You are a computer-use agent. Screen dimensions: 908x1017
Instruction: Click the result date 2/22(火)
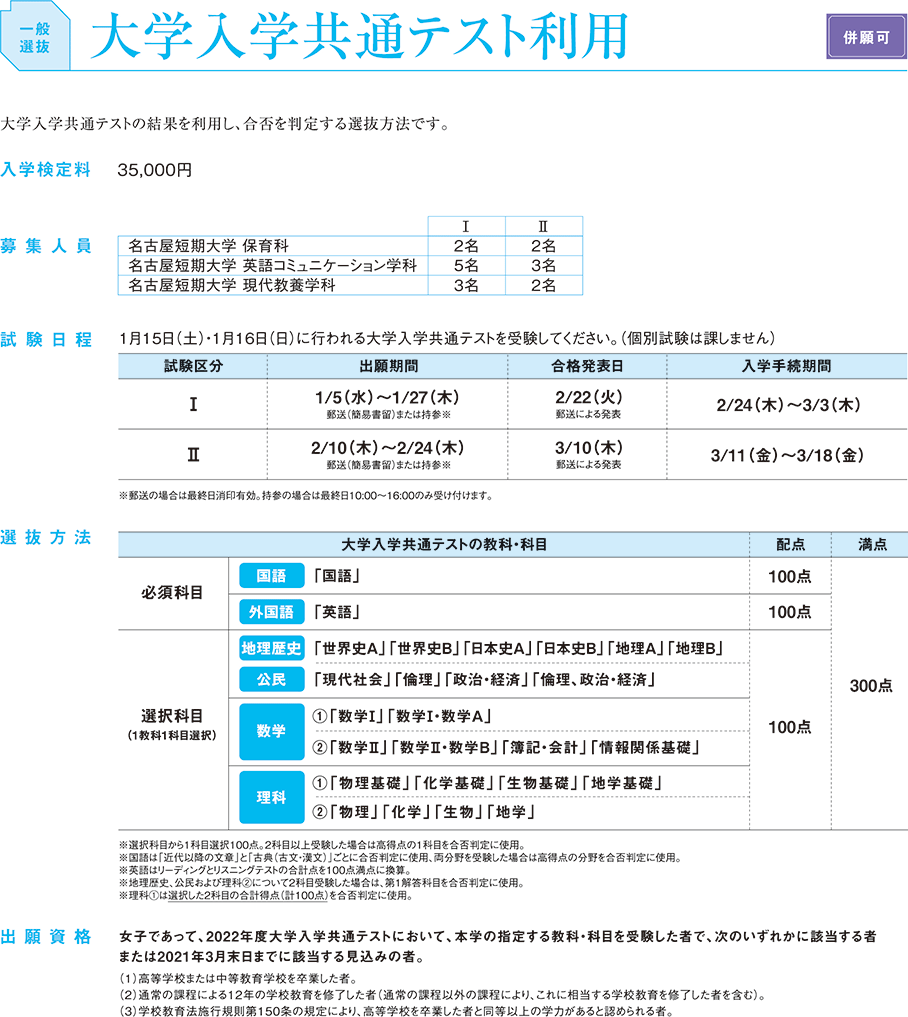(x=588, y=397)
